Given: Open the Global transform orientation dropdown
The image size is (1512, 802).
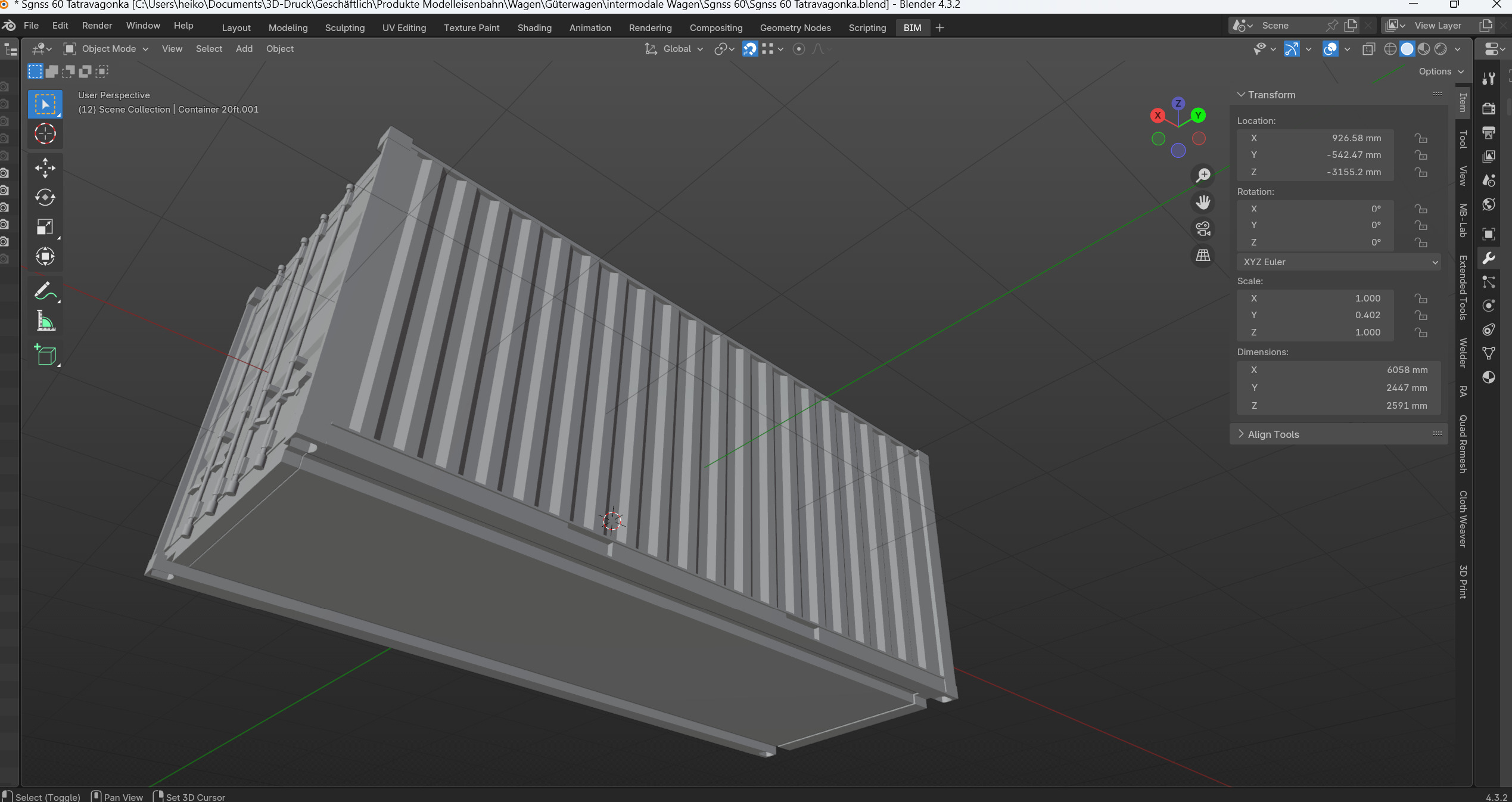Looking at the screenshot, I should (674, 49).
